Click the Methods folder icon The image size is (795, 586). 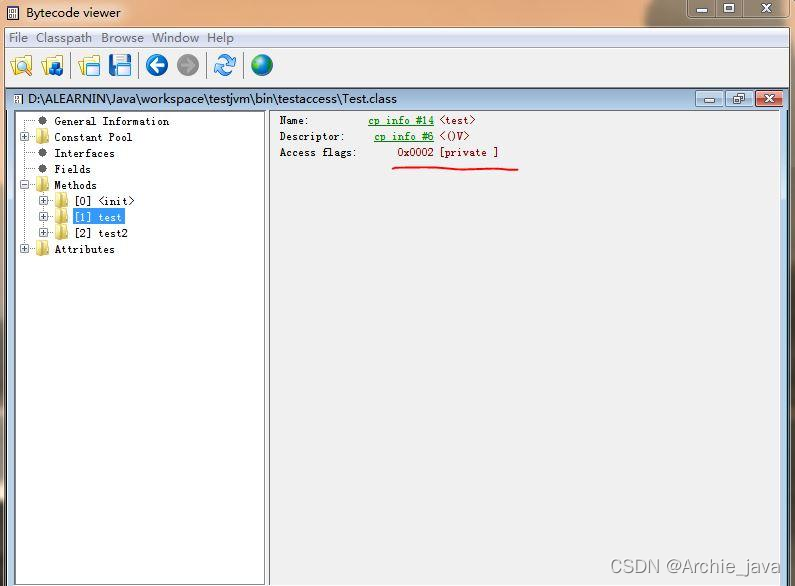[43, 185]
